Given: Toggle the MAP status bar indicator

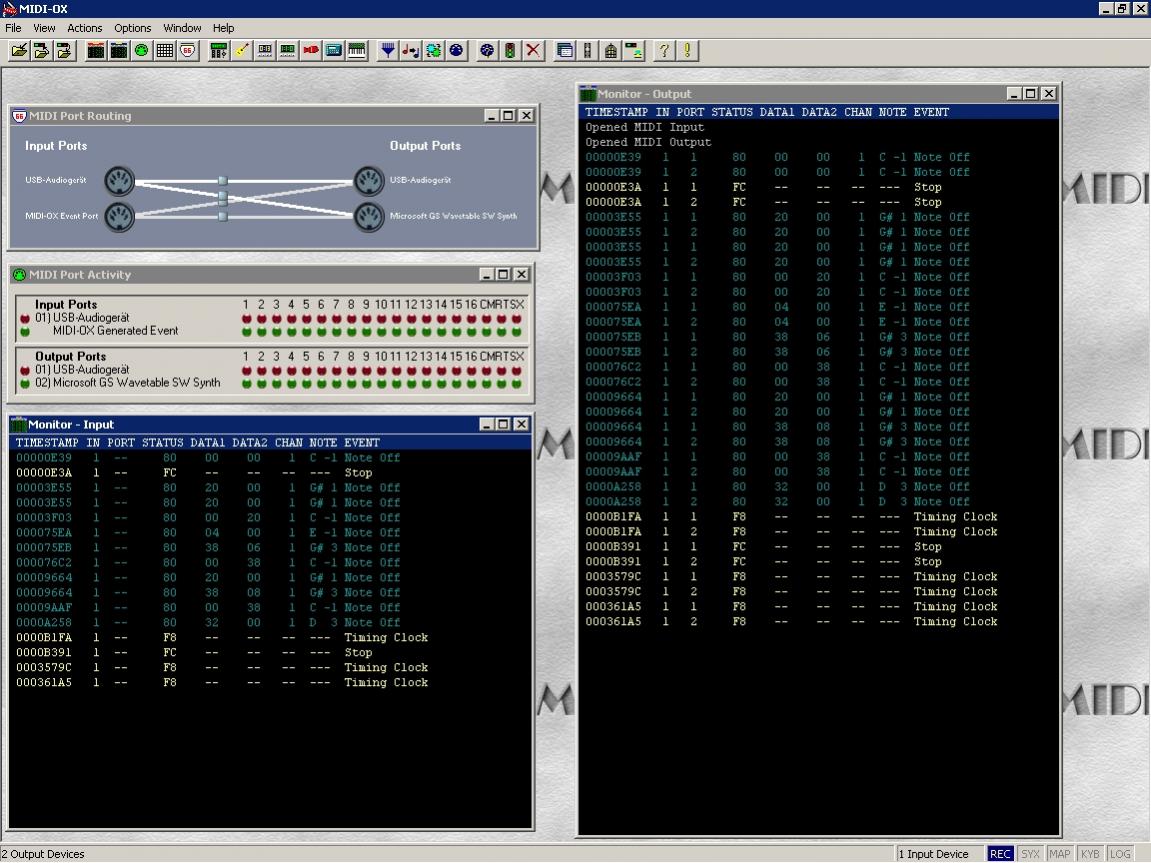Looking at the screenshot, I should (x=1059, y=854).
